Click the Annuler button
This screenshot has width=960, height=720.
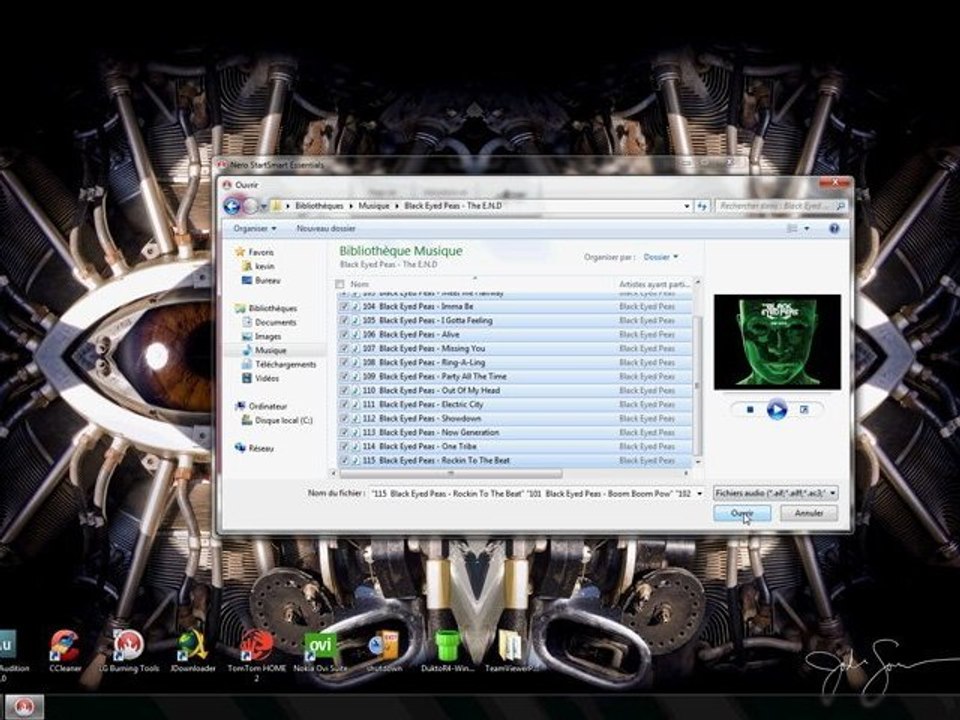coord(809,513)
